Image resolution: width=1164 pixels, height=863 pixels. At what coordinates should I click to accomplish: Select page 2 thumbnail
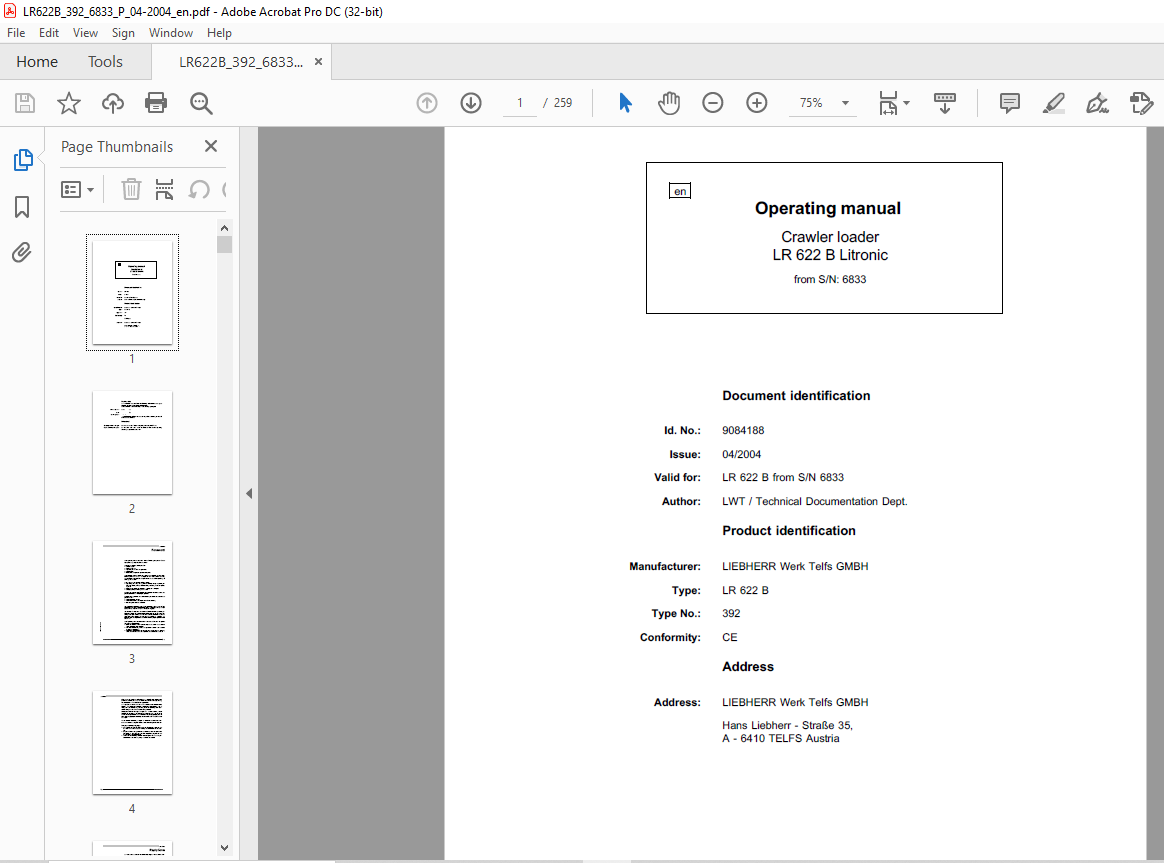(132, 442)
